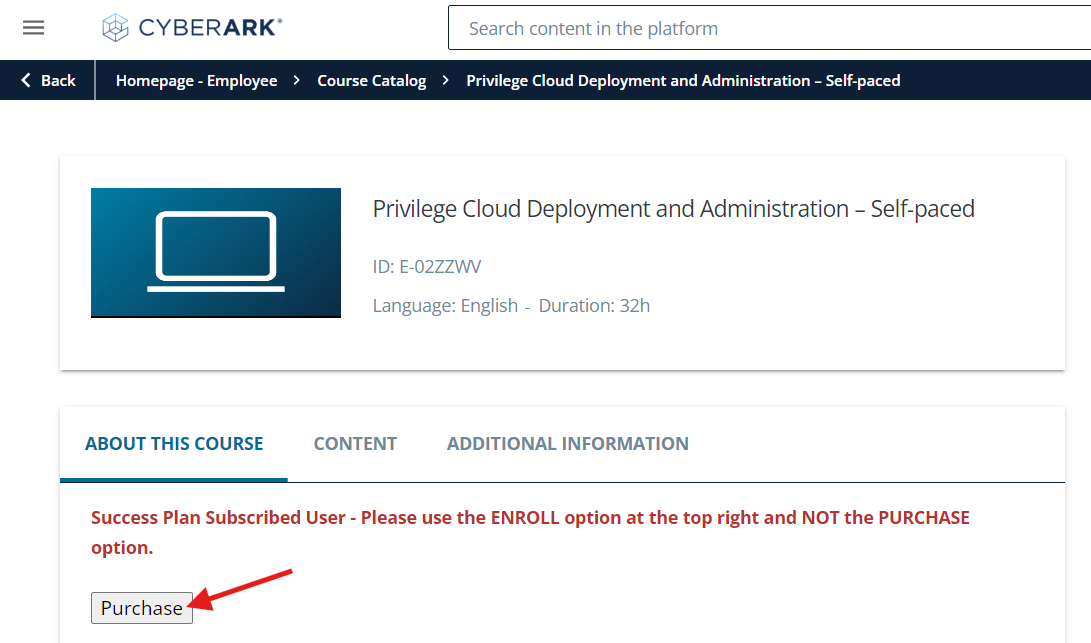
Task: Click the chevron after Course Catalog
Action: (446, 81)
